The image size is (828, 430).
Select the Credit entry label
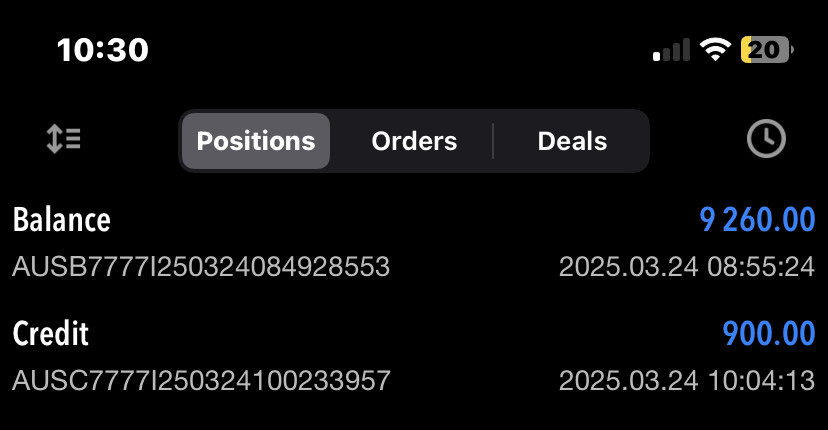point(51,333)
